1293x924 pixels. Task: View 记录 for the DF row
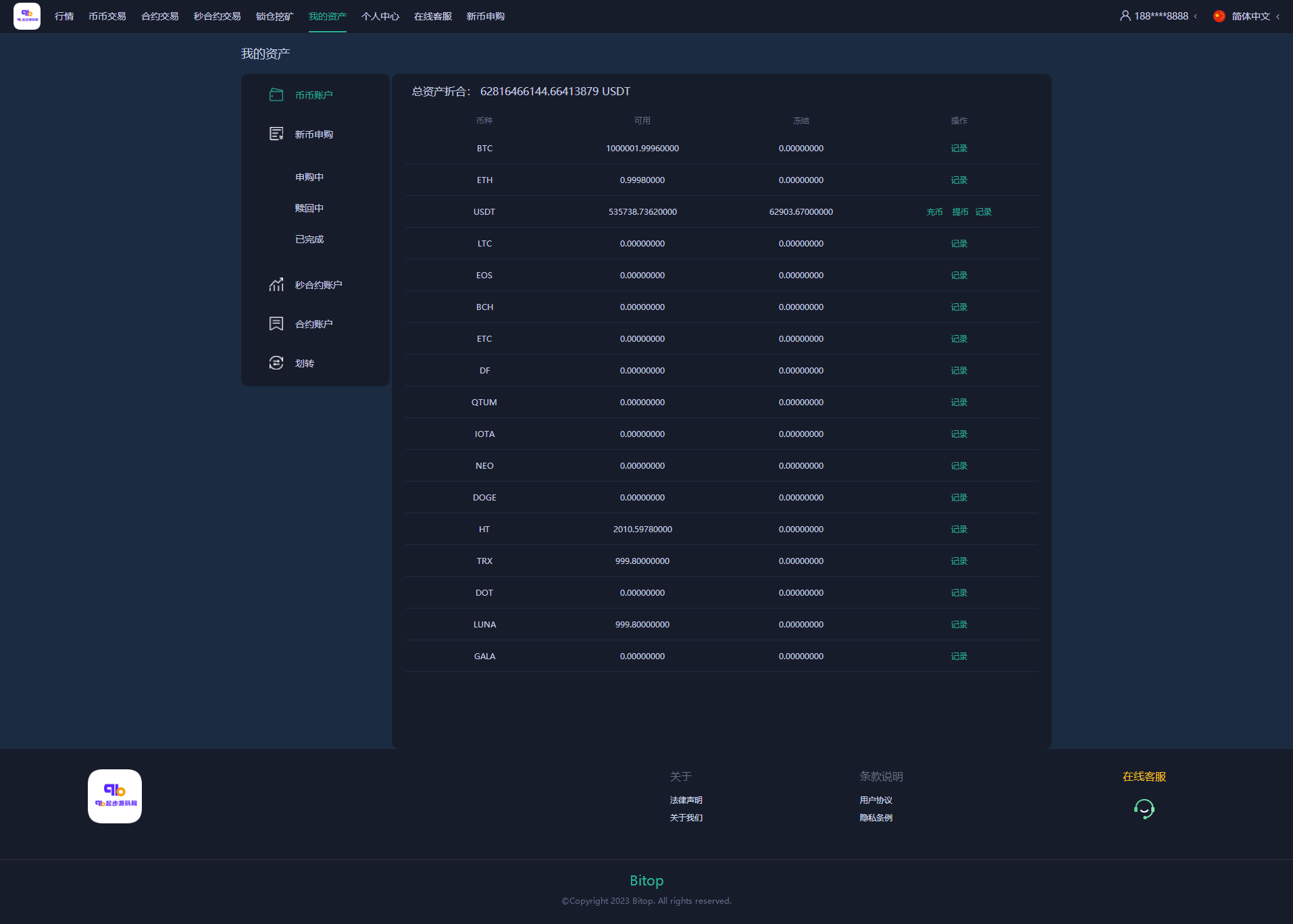click(959, 371)
